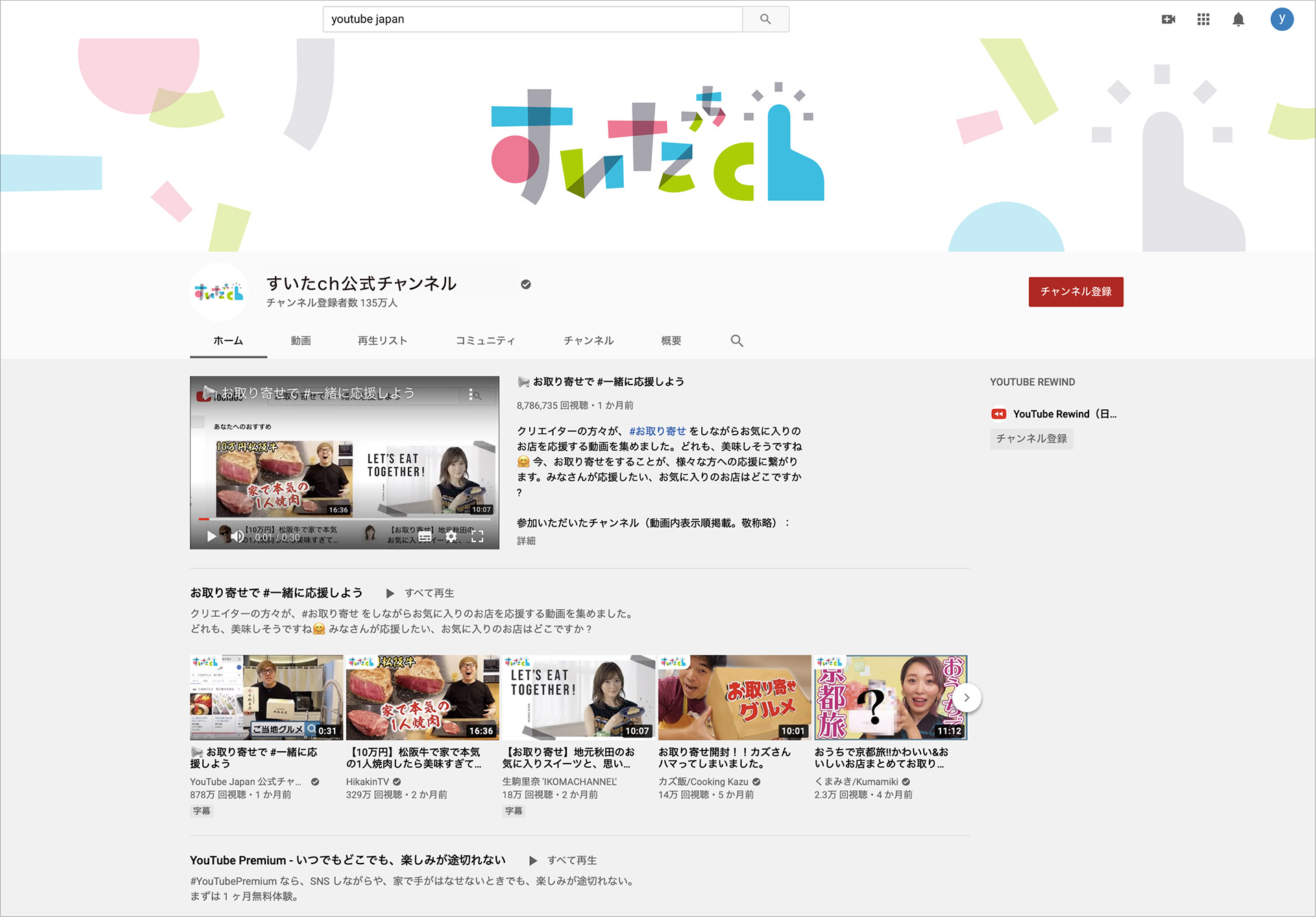Play all in お取り寄せで playlist triangle icon

(390, 594)
